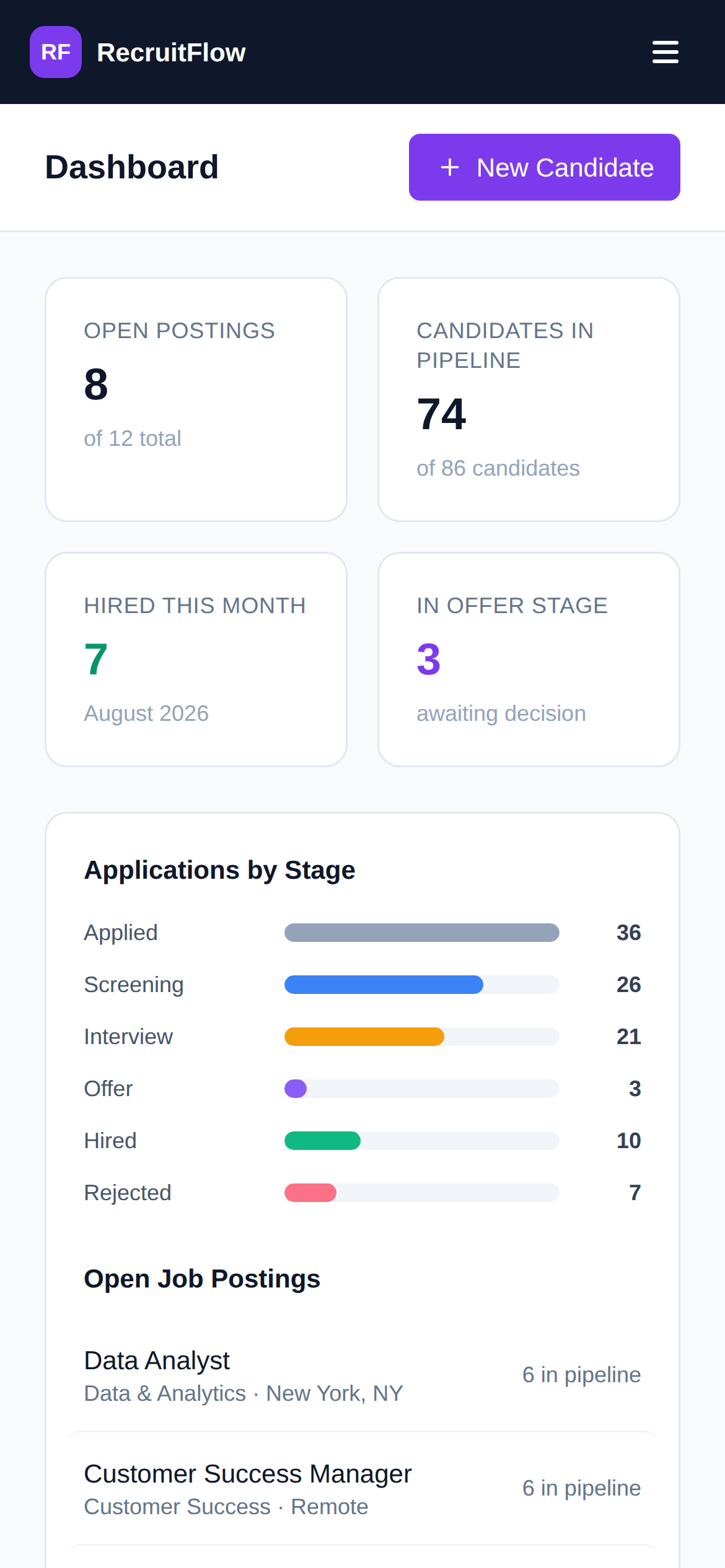The width and height of the screenshot is (725, 1568).
Task: Add a New Candidate
Action: click(x=545, y=167)
